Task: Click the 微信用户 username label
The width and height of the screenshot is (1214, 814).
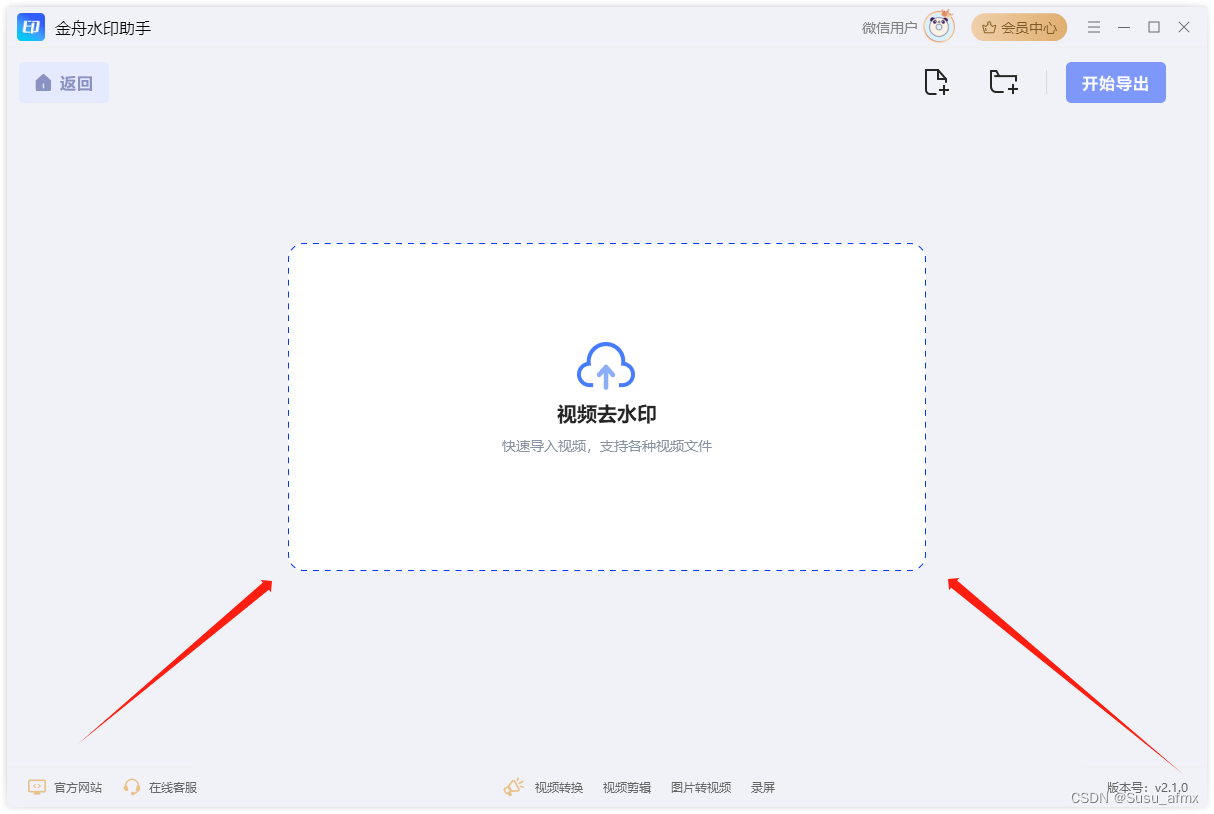Action: [889, 28]
